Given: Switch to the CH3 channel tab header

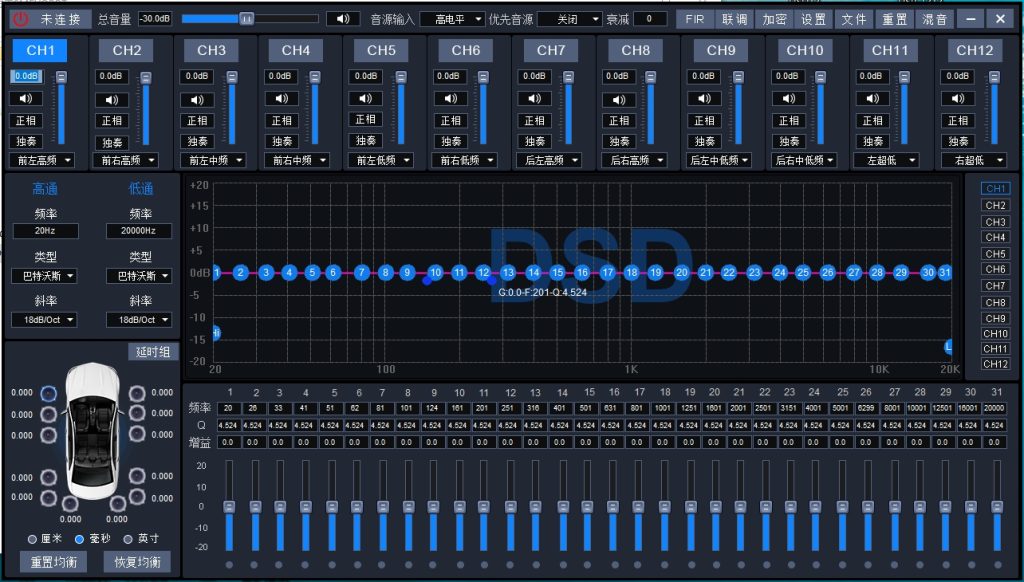Looking at the screenshot, I should coord(211,50).
